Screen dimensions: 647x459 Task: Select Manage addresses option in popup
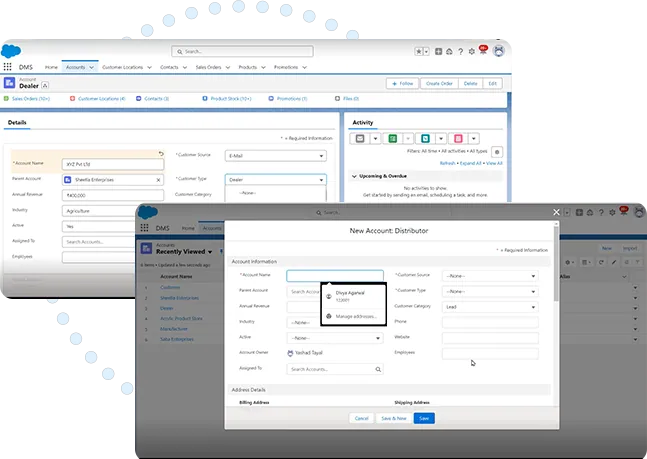356,315
